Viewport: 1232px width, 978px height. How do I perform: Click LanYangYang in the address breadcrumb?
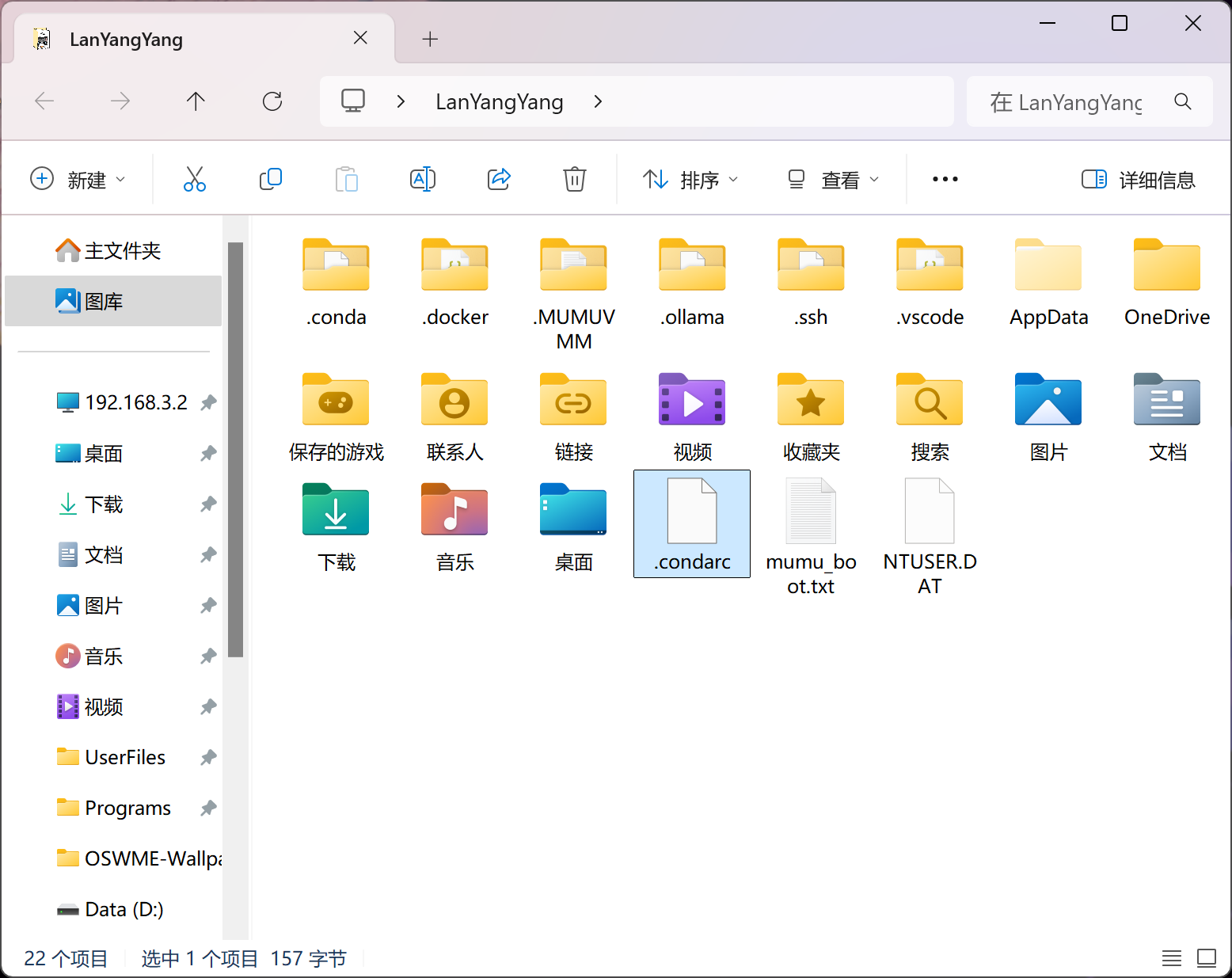tap(499, 101)
